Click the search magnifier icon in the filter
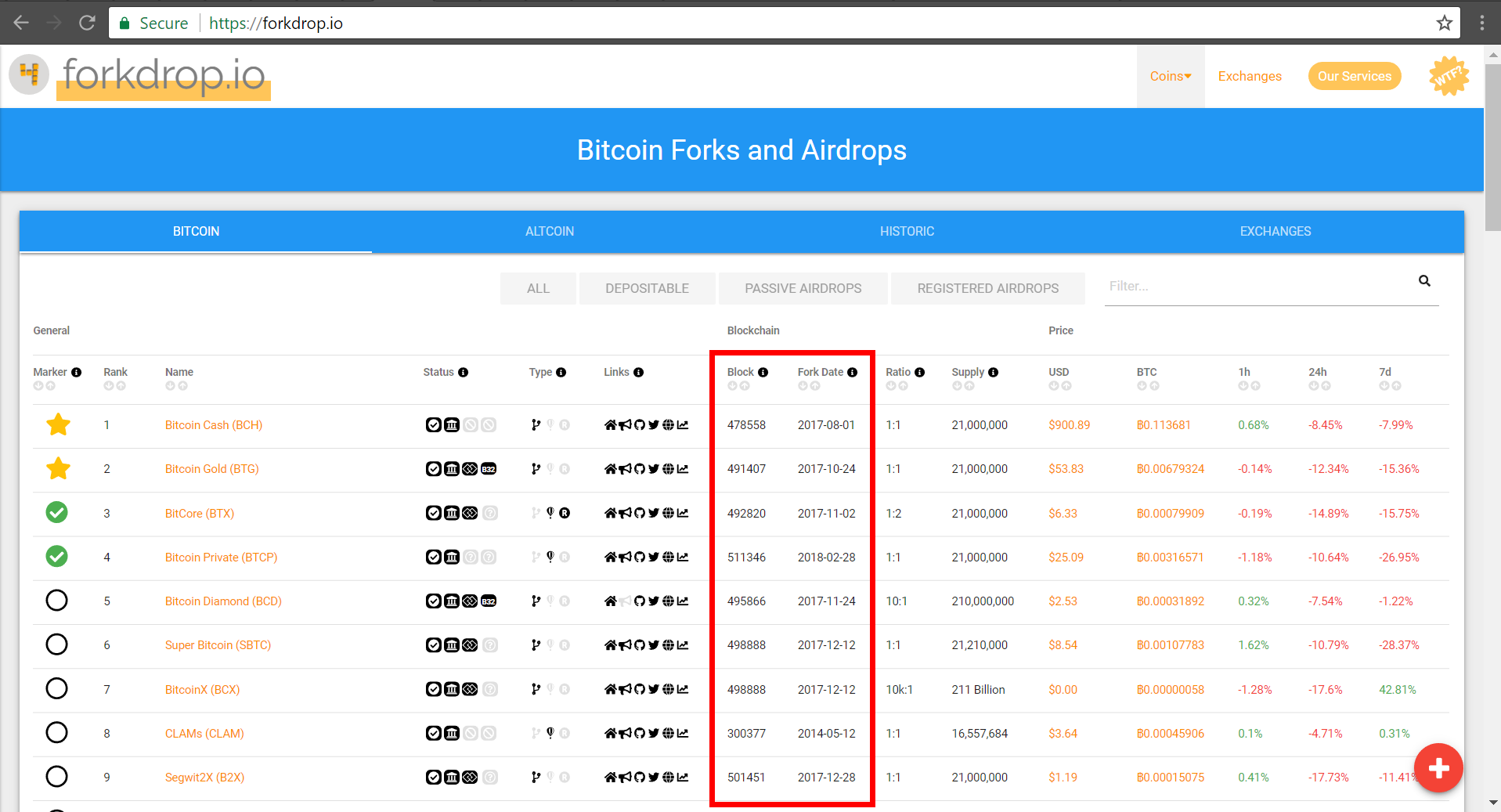The width and height of the screenshot is (1501, 812). coord(1424,280)
